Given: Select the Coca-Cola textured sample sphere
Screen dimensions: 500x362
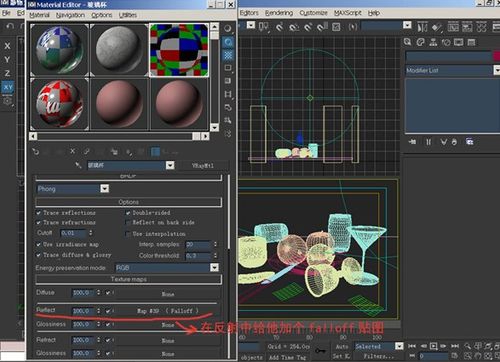Looking at the screenshot, I should tap(59, 104).
